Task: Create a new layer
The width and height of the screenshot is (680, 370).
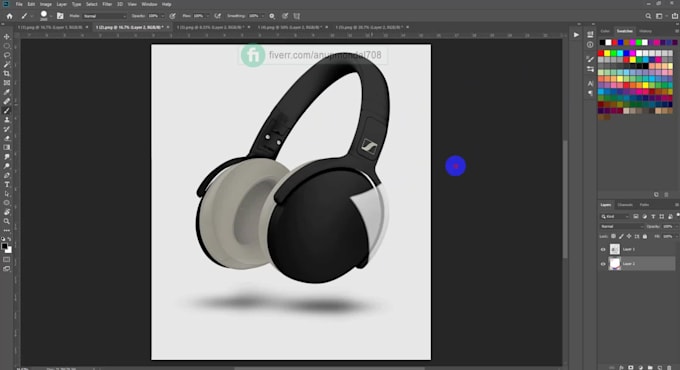Action: (660, 367)
